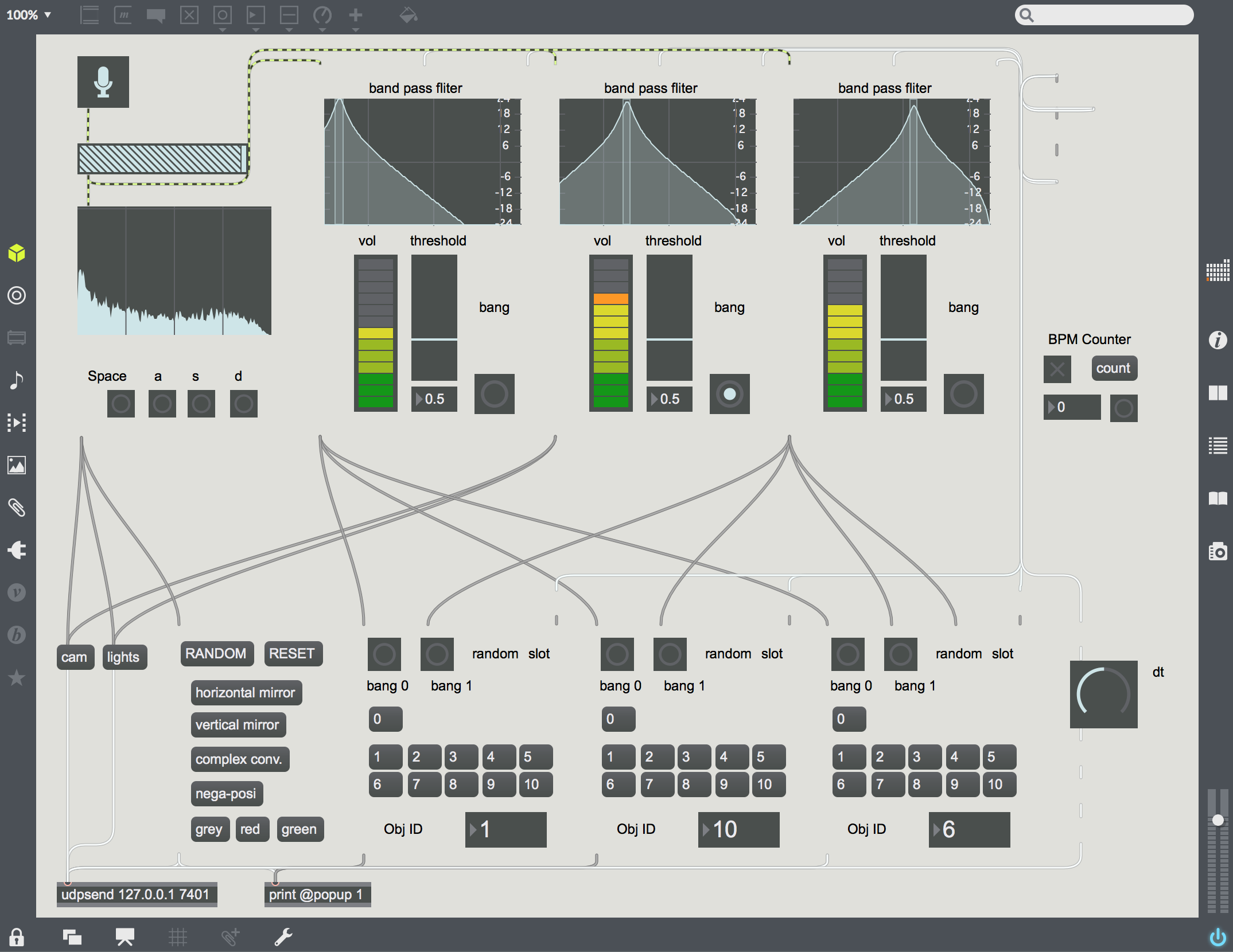Turn on audio with power icon

[1218, 937]
